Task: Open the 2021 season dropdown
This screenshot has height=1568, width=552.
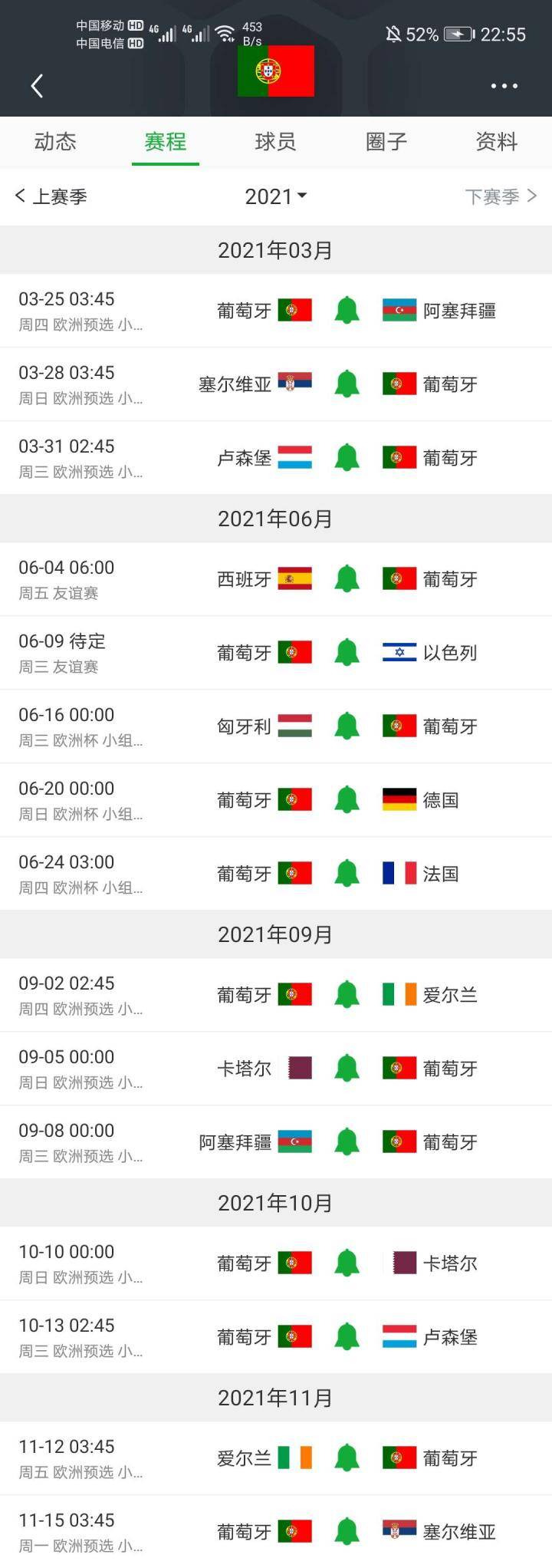Action: [x=276, y=196]
